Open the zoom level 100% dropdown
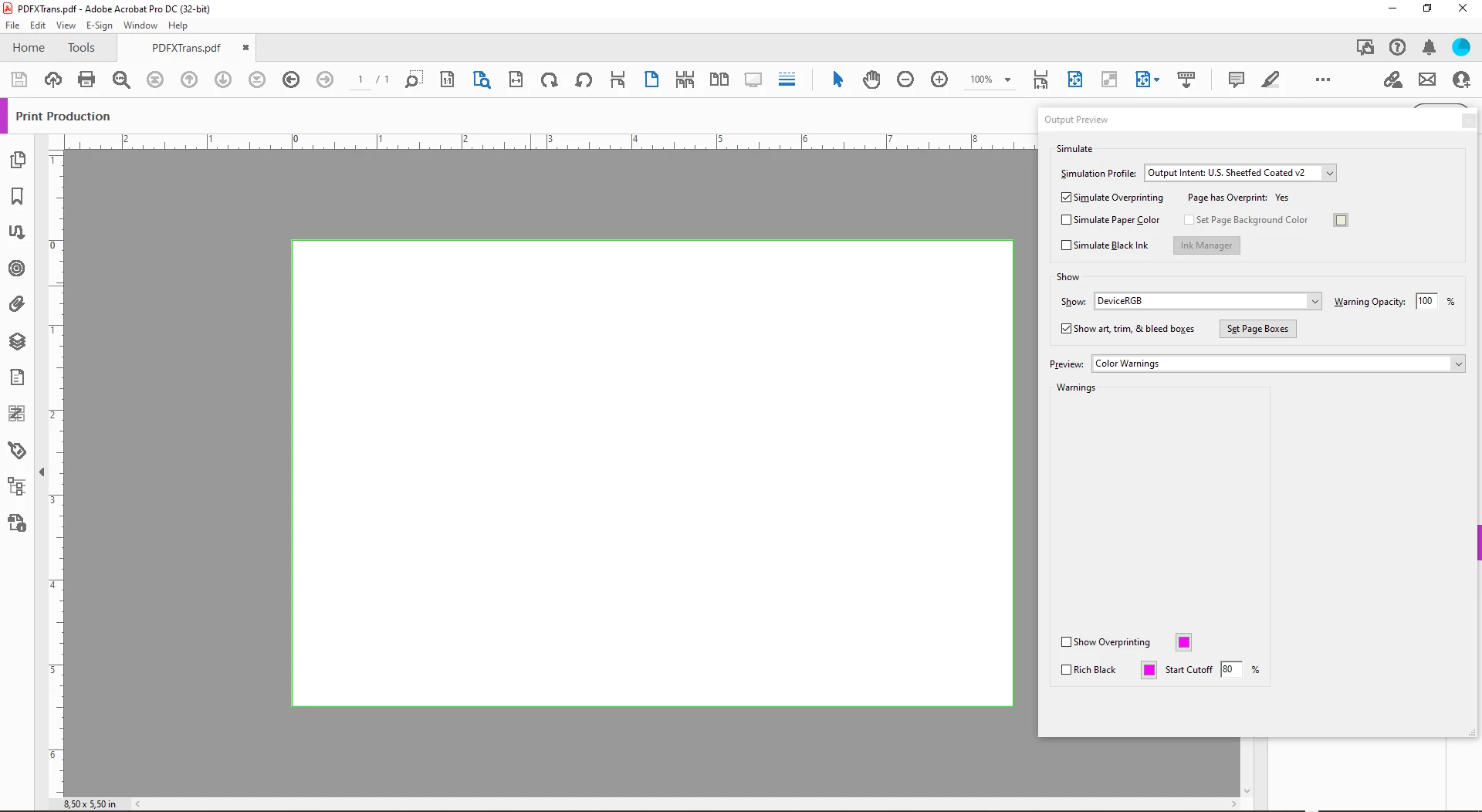This screenshot has width=1482, height=812. (x=1007, y=80)
